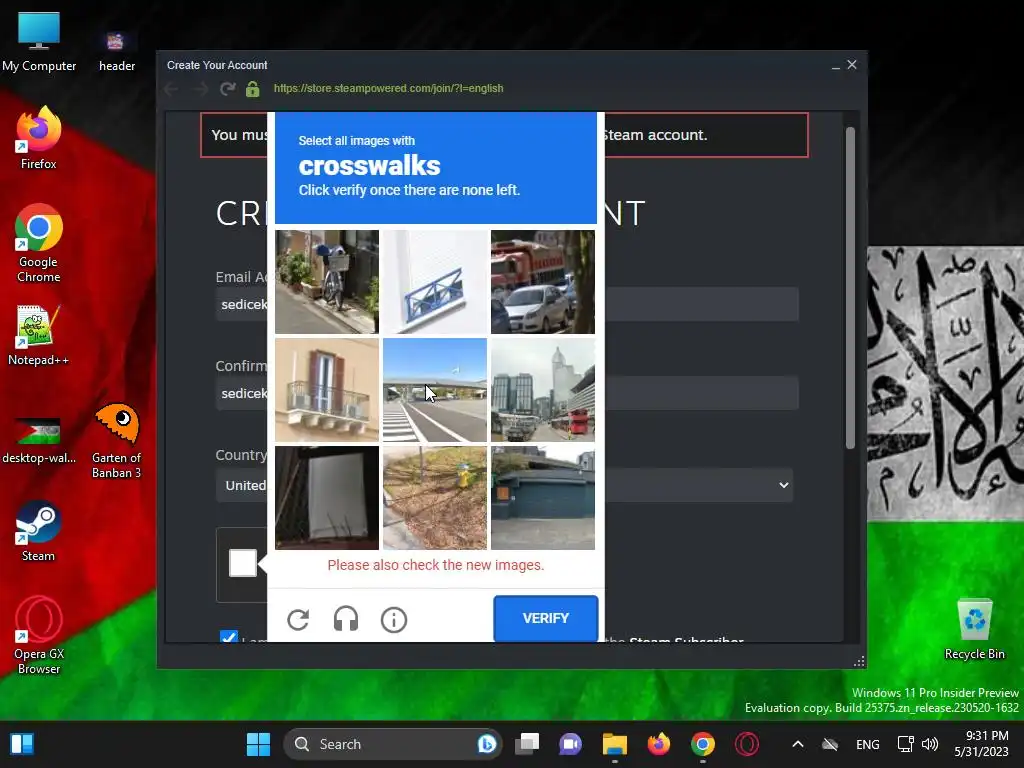Open Garten of Banban 3 shortcut
Screen dimensions: 1024x768
(x=117, y=441)
